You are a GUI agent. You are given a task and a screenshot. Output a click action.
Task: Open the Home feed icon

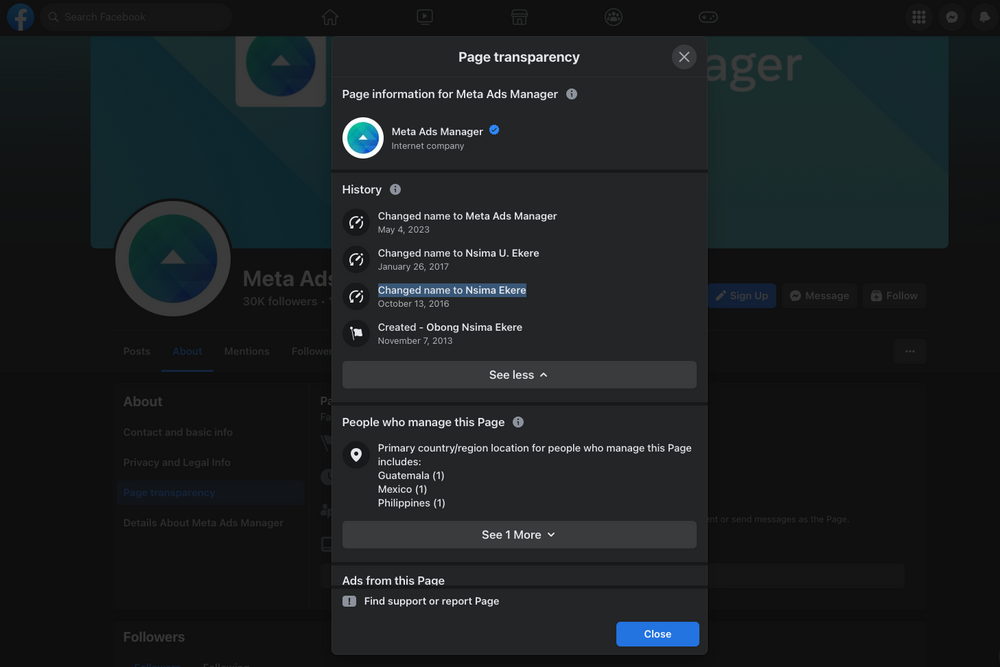click(x=330, y=17)
